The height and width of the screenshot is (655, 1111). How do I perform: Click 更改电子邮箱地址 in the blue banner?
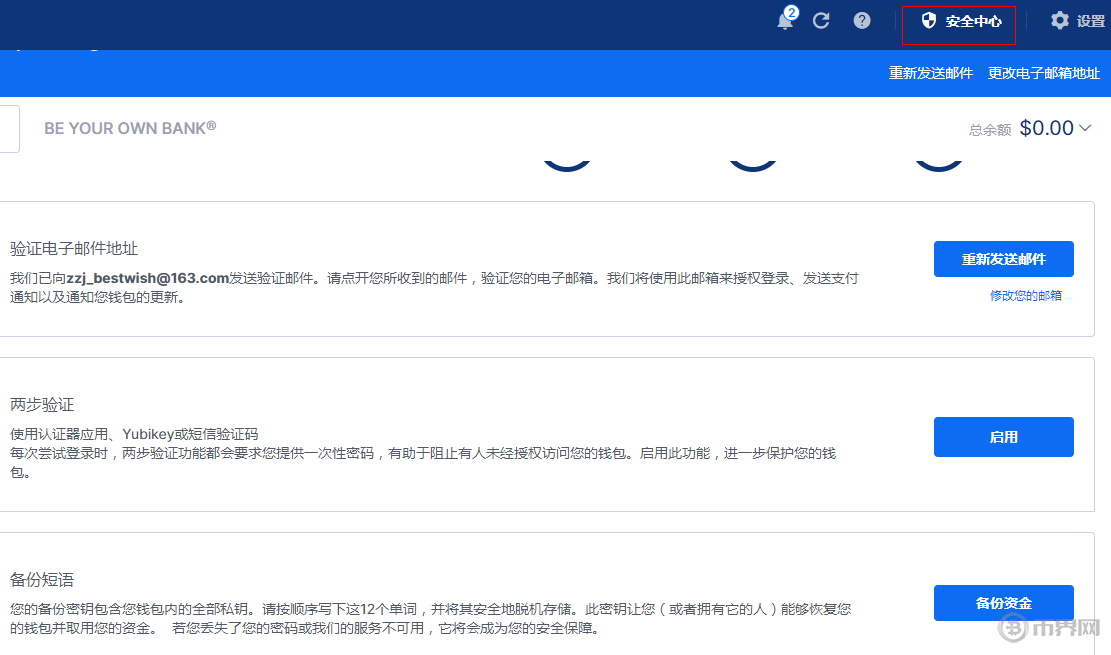coord(1043,72)
